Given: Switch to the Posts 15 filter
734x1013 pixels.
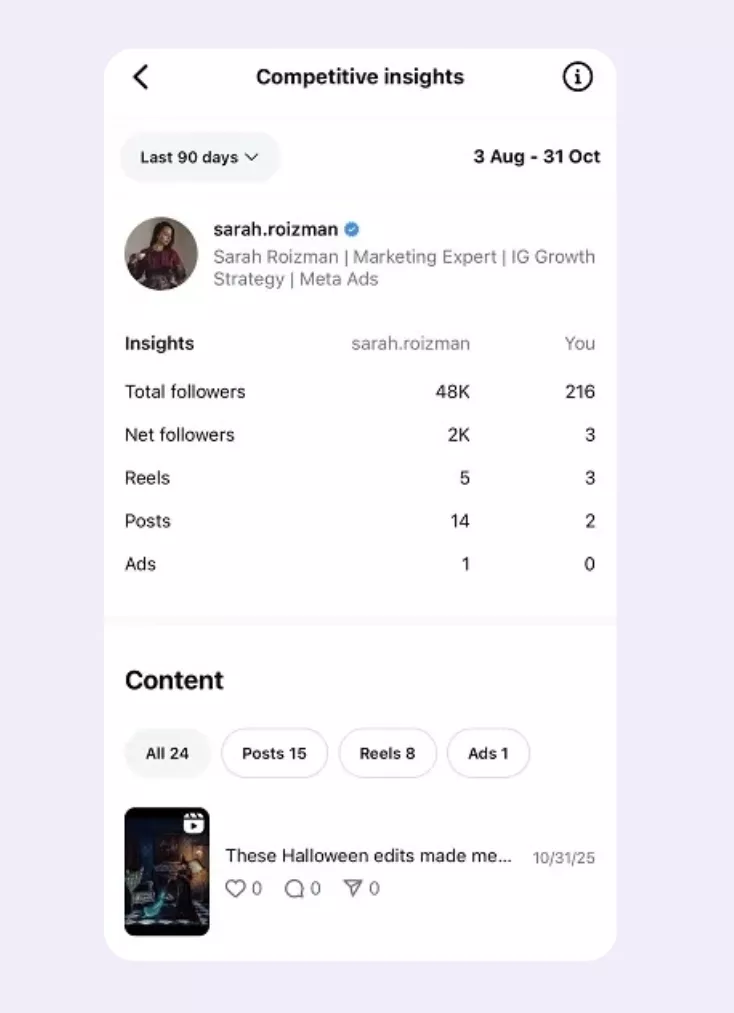Looking at the screenshot, I should point(274,753).
